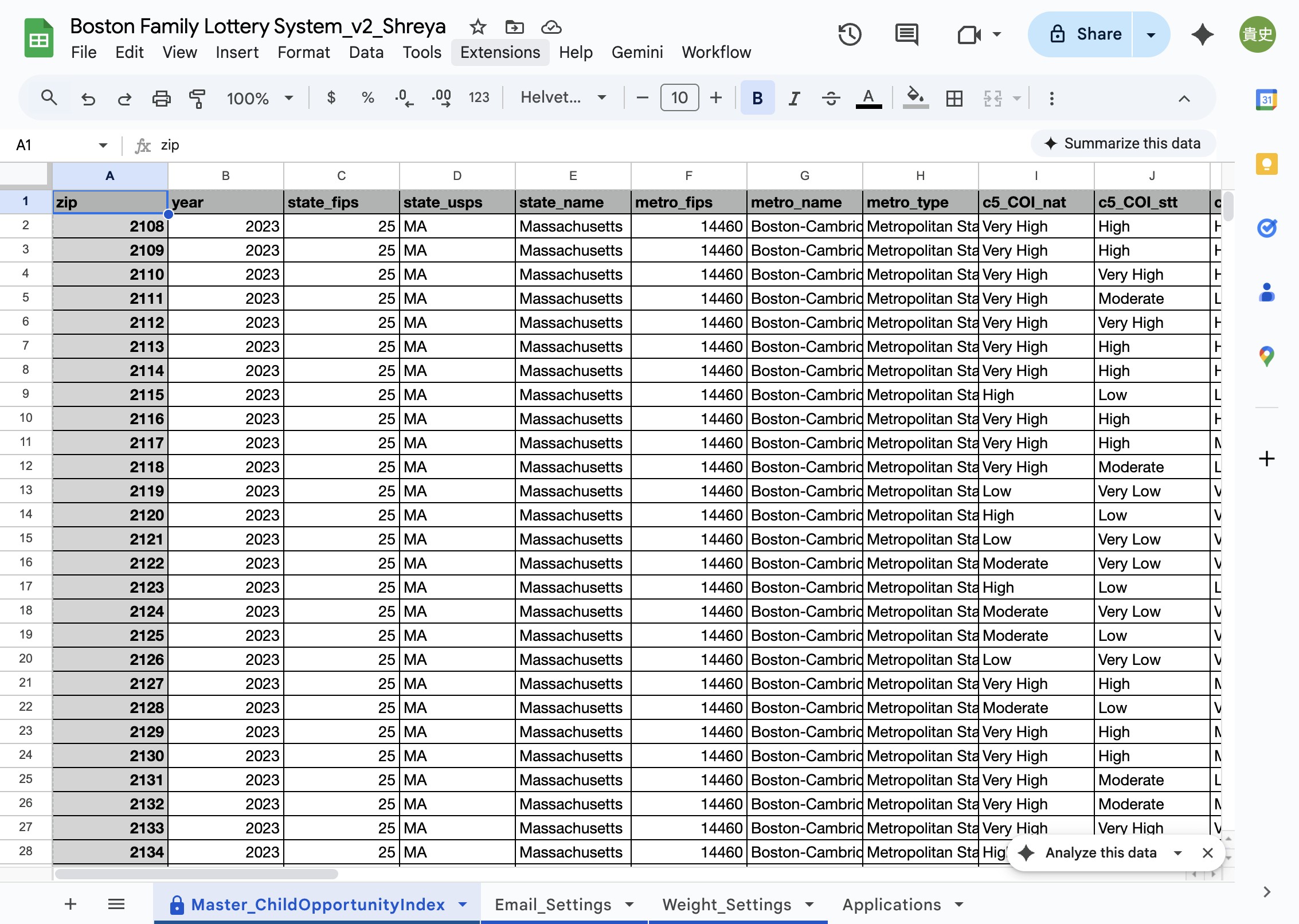Viewport: 1299px width, 924px height.
Task: Search the menus magnifier icon
Action: pyautogui.click(x=49, y=98)
